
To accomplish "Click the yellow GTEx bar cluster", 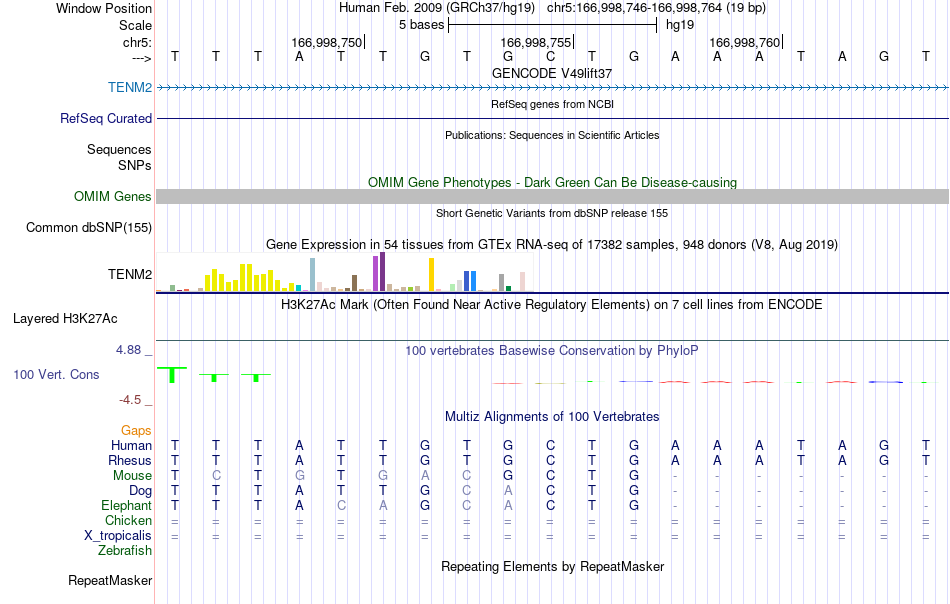I will tap(242, 279).
